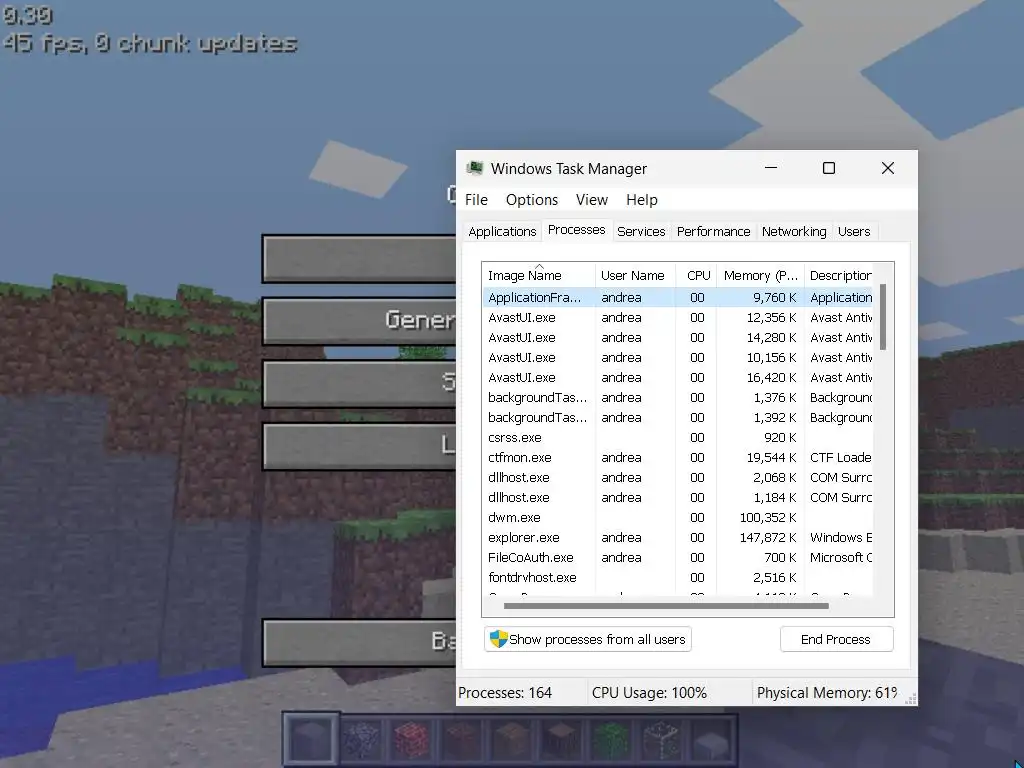This screenshot has width=1024, height=768.
Task: Click the Task Manager title bar icon
Action: pos(475,168)
